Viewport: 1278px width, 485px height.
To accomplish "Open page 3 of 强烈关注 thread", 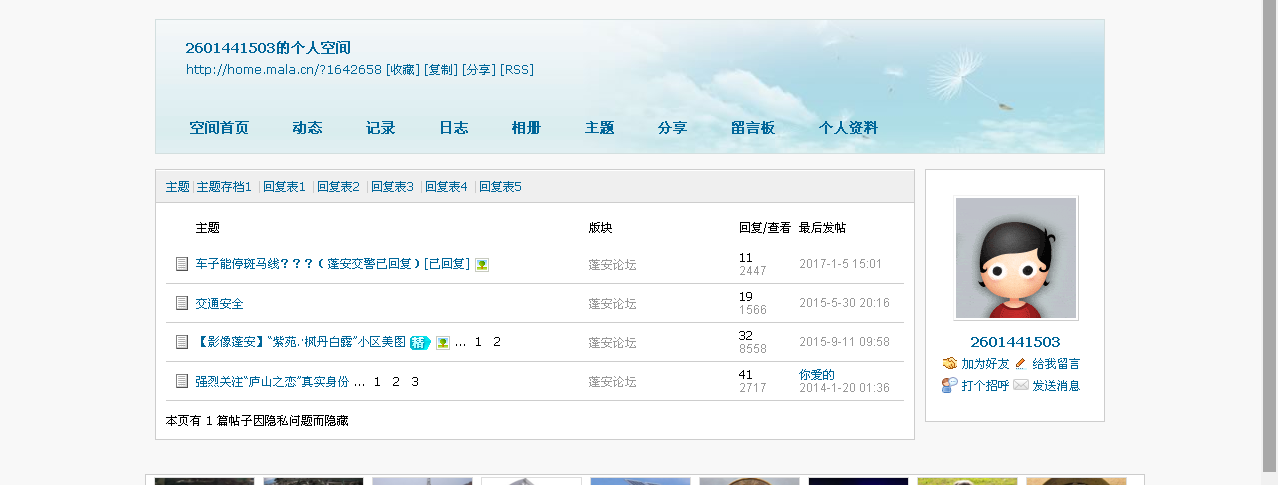I will click(415, 381).
